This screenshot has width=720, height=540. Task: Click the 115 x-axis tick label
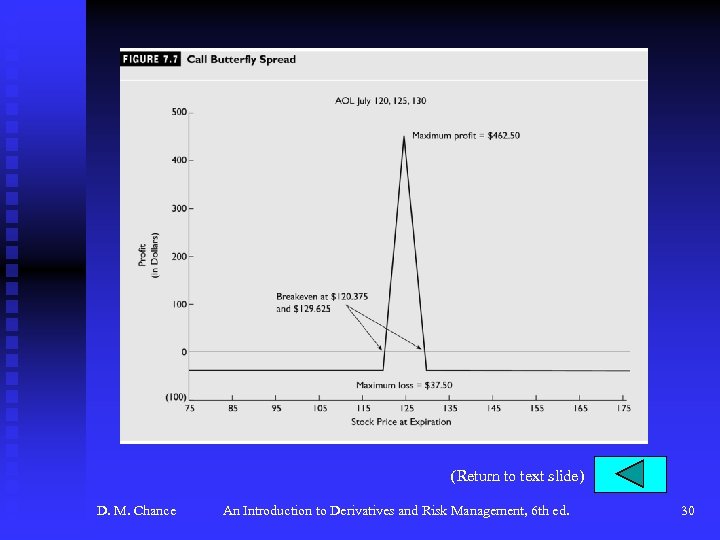[363, 408]
